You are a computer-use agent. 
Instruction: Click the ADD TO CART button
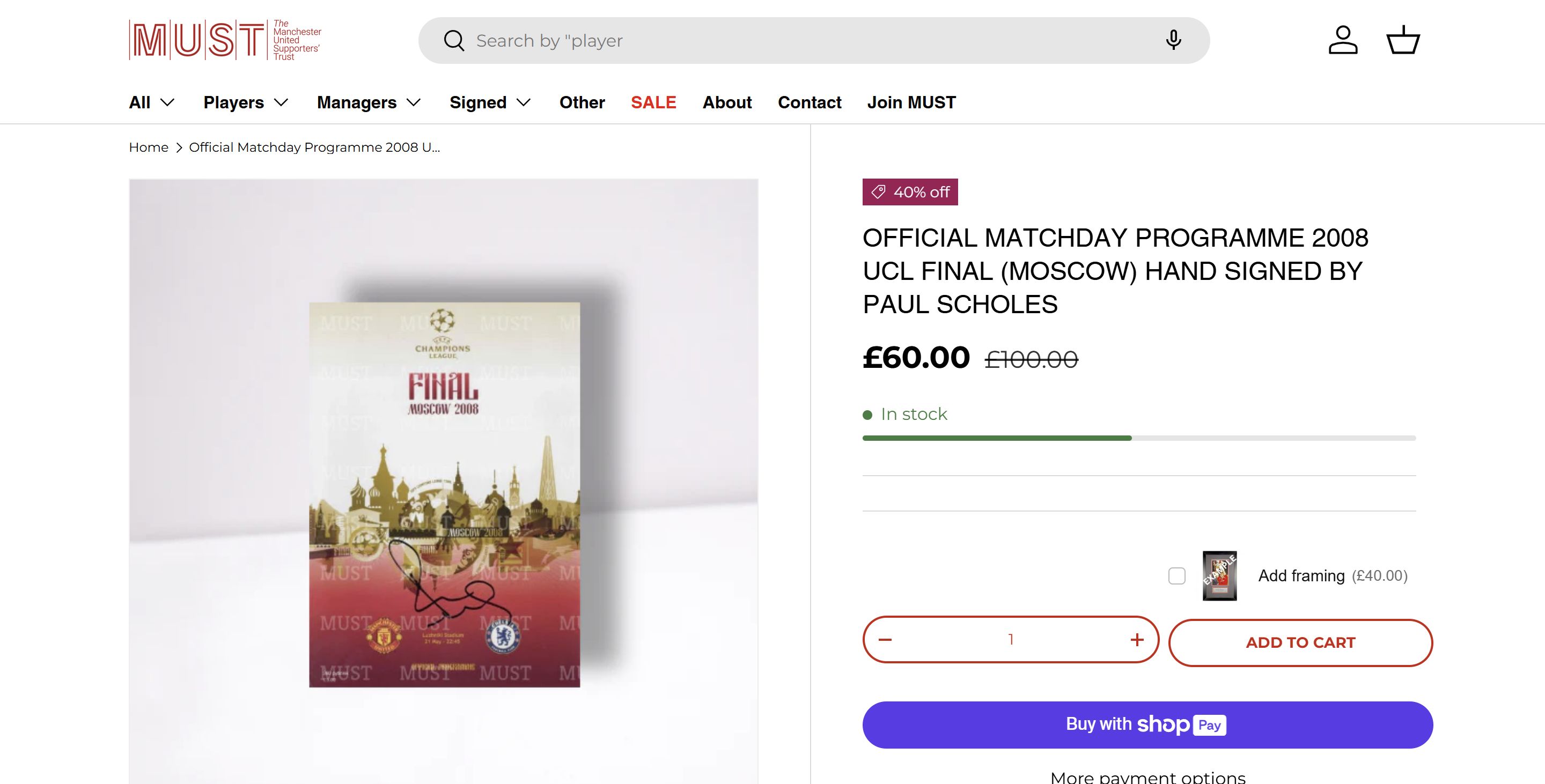(1300, 642)
